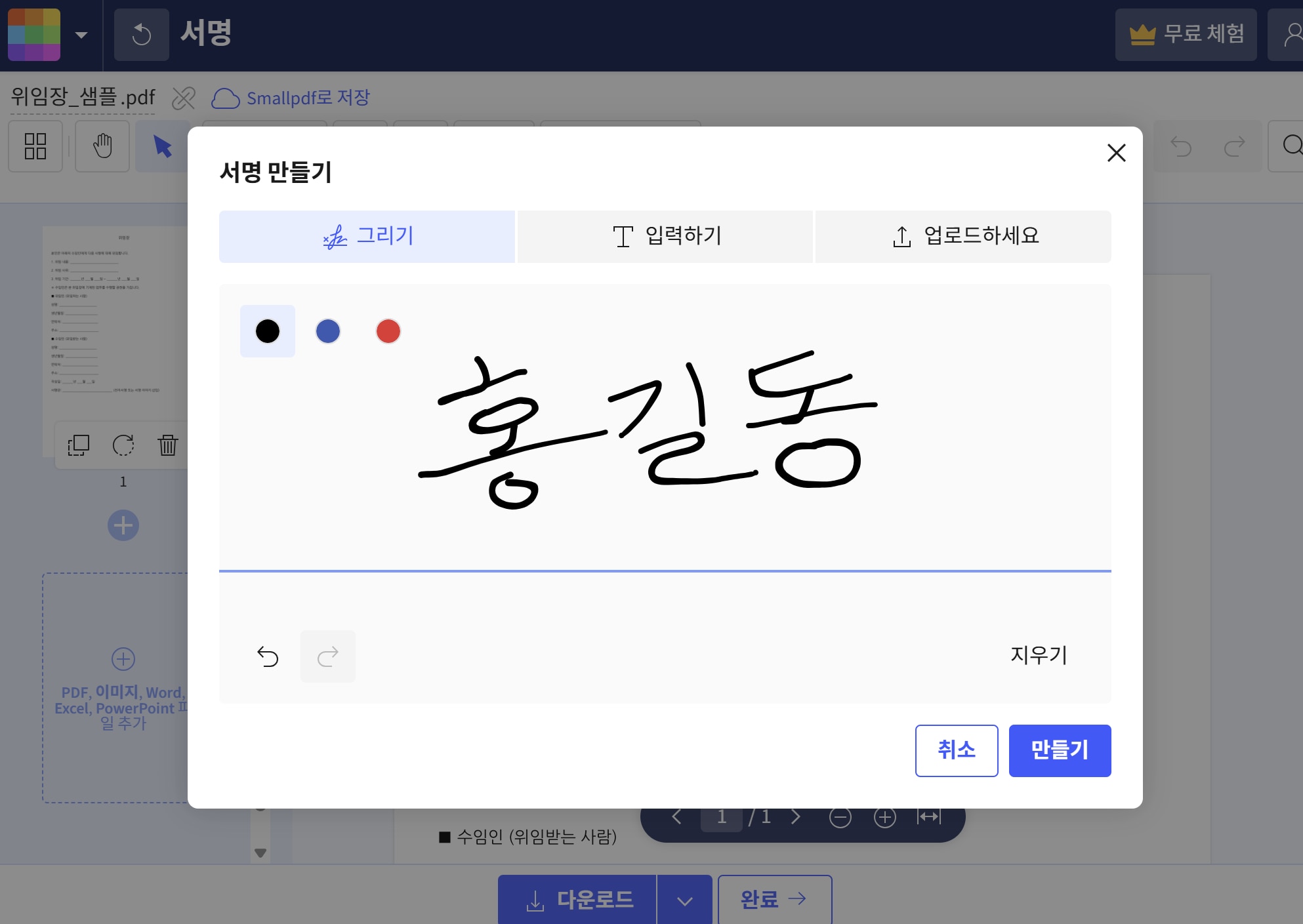Rotate page using the thumbnail rotate icon
This screenshot has width=1303, height=924.
(x=123, y=445)
